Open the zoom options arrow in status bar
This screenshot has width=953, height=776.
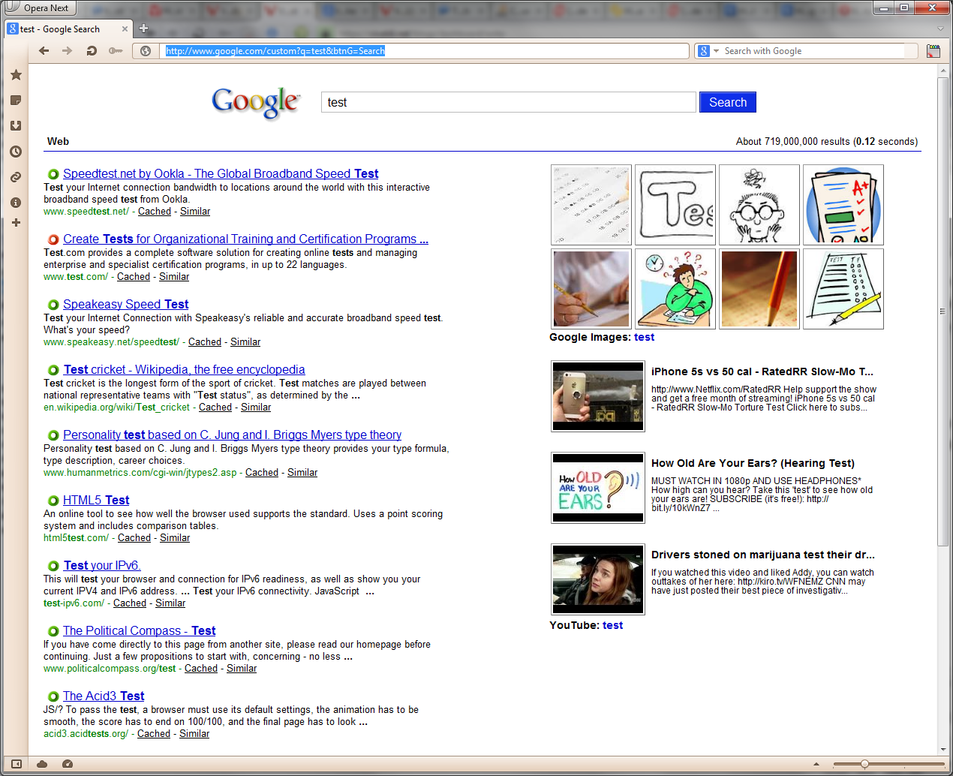(x=816, y=764)
